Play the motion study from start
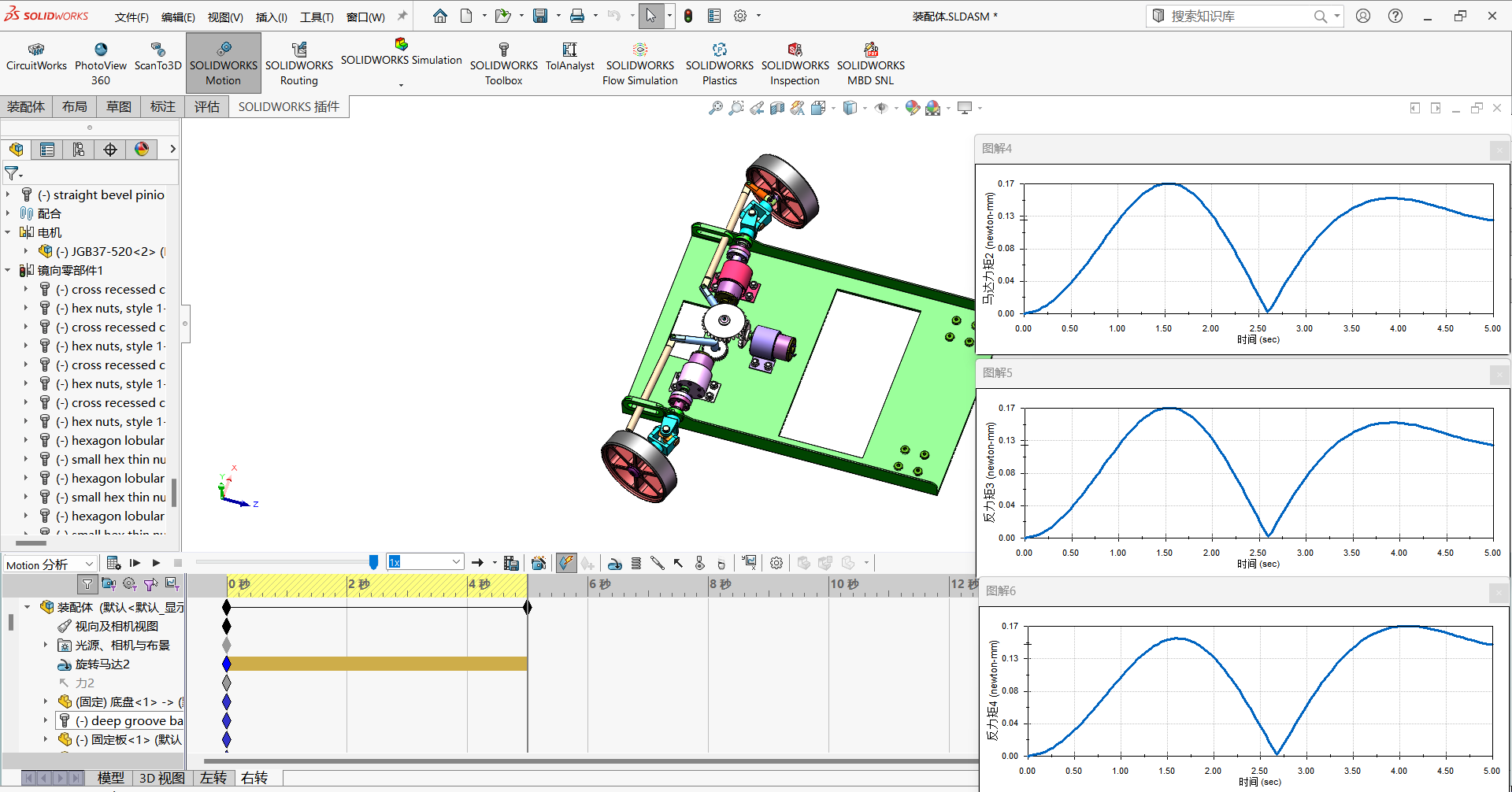The image size is (1512, 792). pyautogui.click(x=135, y=563)
